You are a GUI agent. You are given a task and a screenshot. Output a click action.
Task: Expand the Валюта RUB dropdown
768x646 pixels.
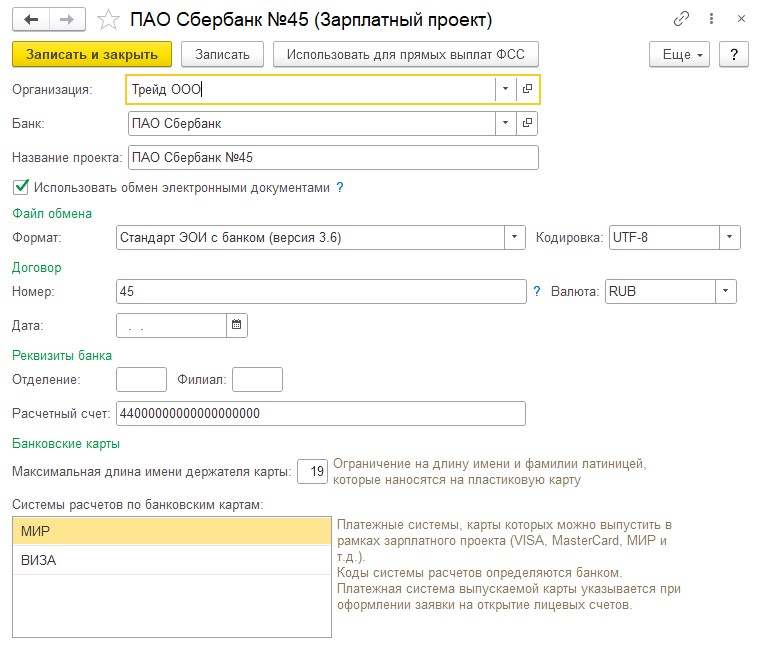(725, 291)
